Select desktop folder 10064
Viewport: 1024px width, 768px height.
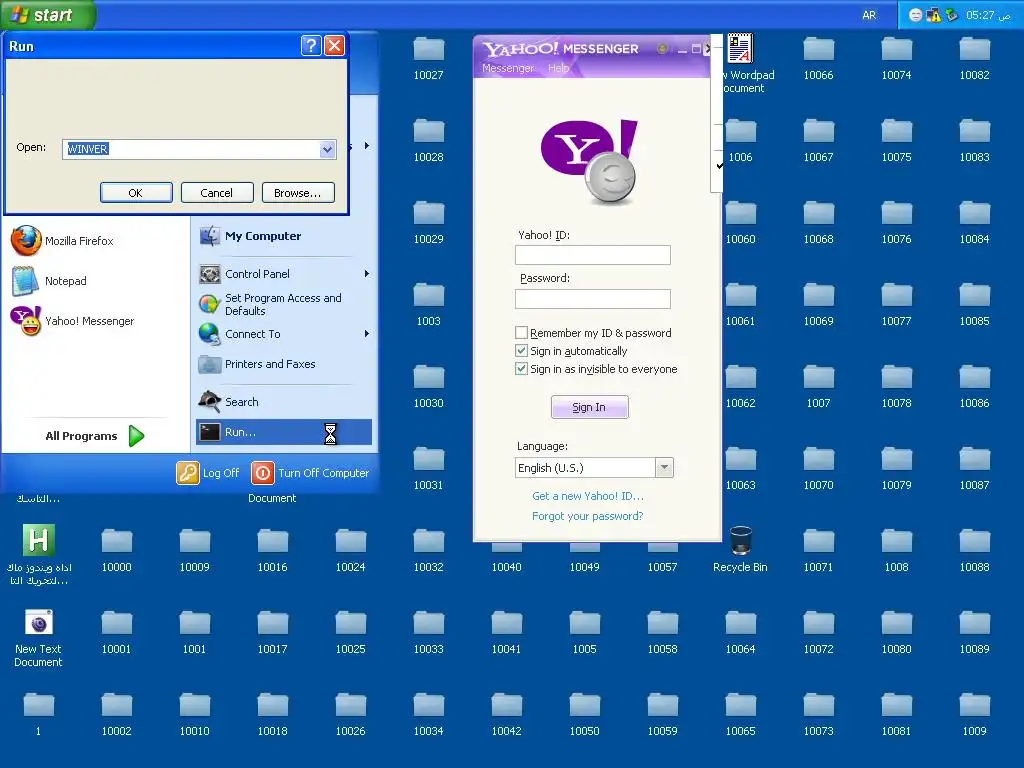pos(741,633)
